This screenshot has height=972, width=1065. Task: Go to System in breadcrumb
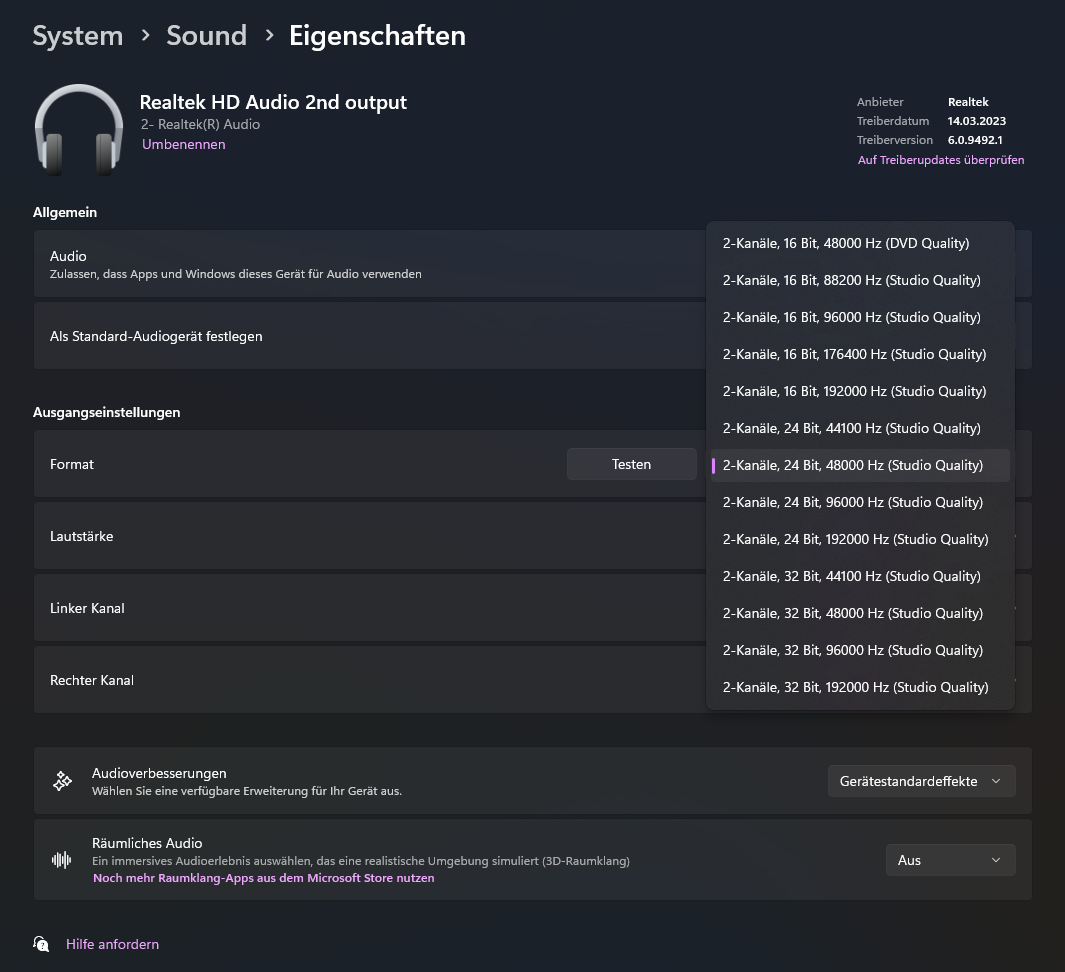(77, 35)
